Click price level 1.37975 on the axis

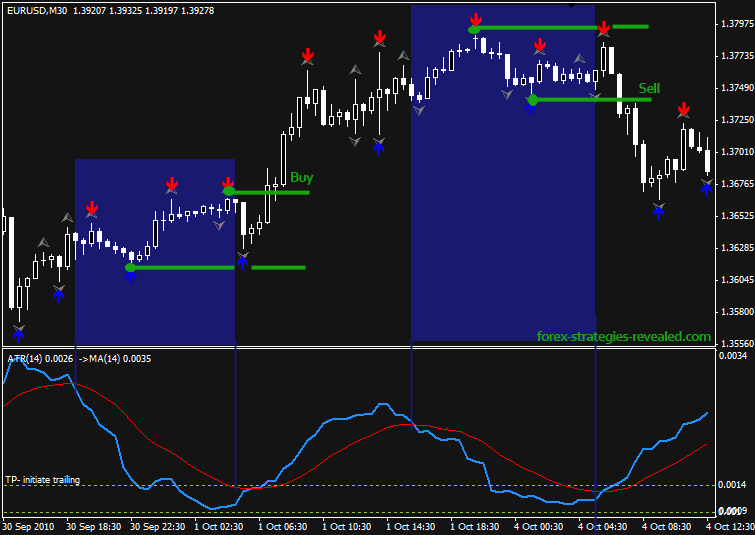[x=737, y=24]
